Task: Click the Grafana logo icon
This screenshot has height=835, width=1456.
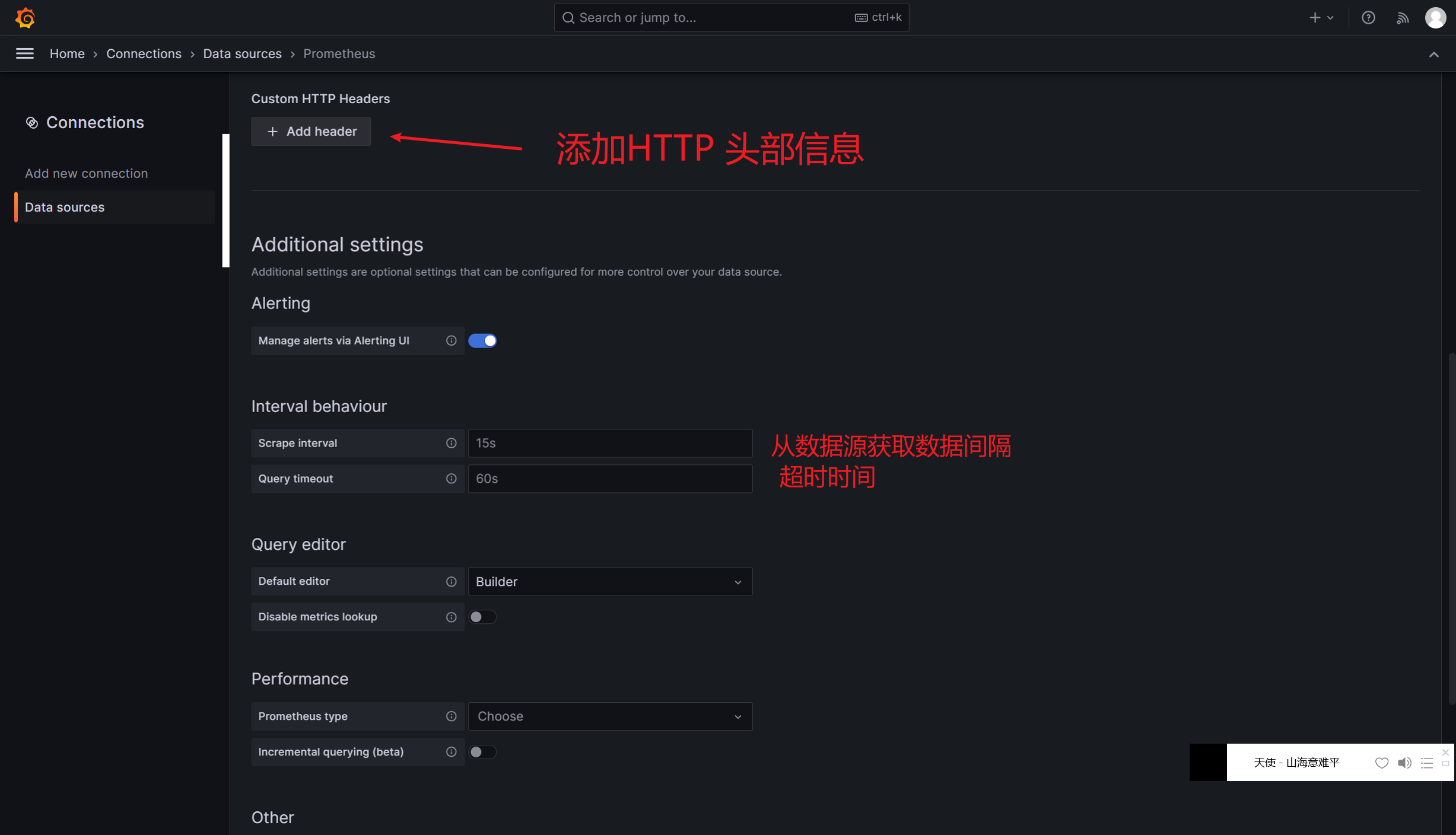Action: (x=25, y=18)
